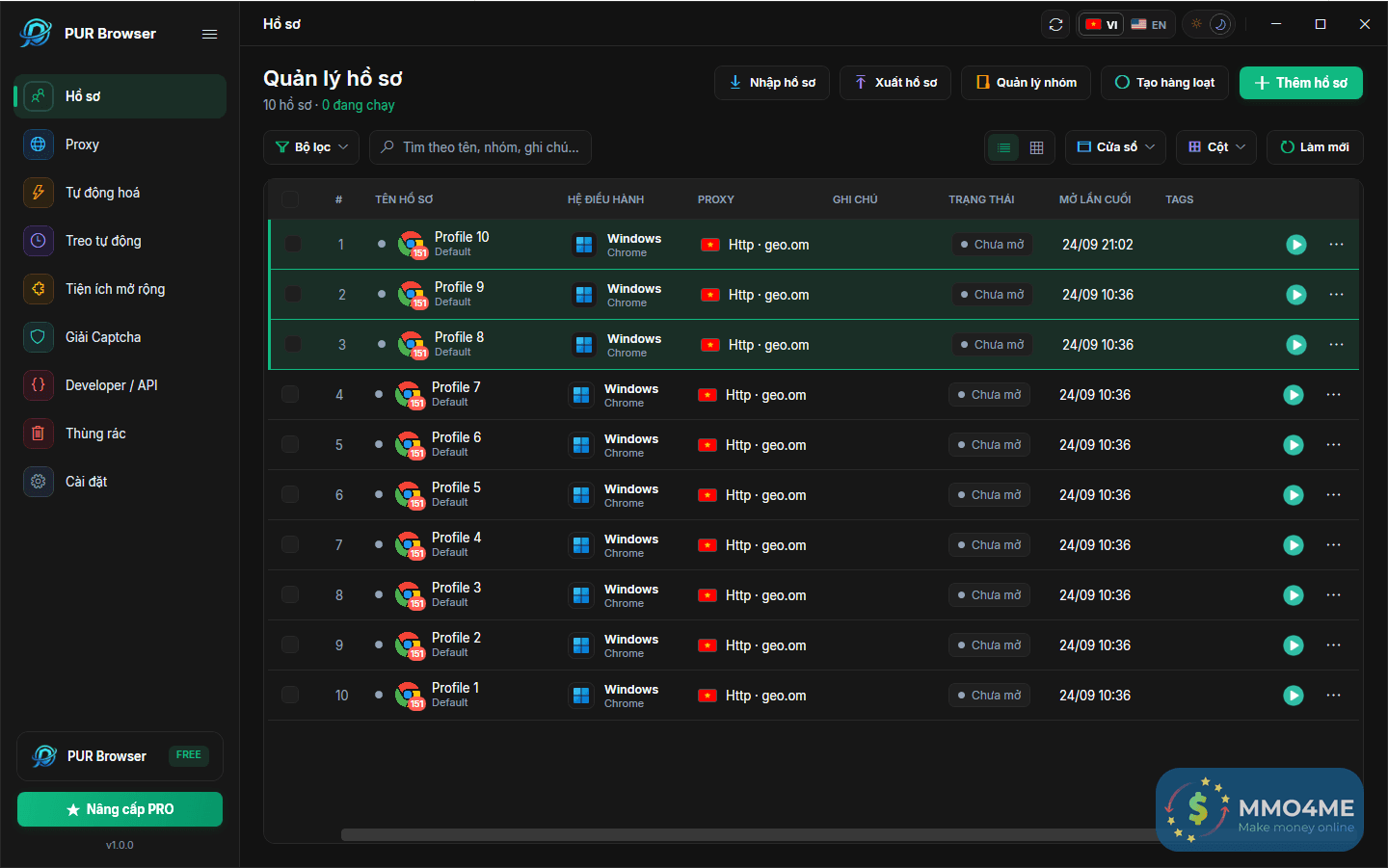
Task: Toggle the select-all checkbox in table header
Action: [x=290, y=199]
